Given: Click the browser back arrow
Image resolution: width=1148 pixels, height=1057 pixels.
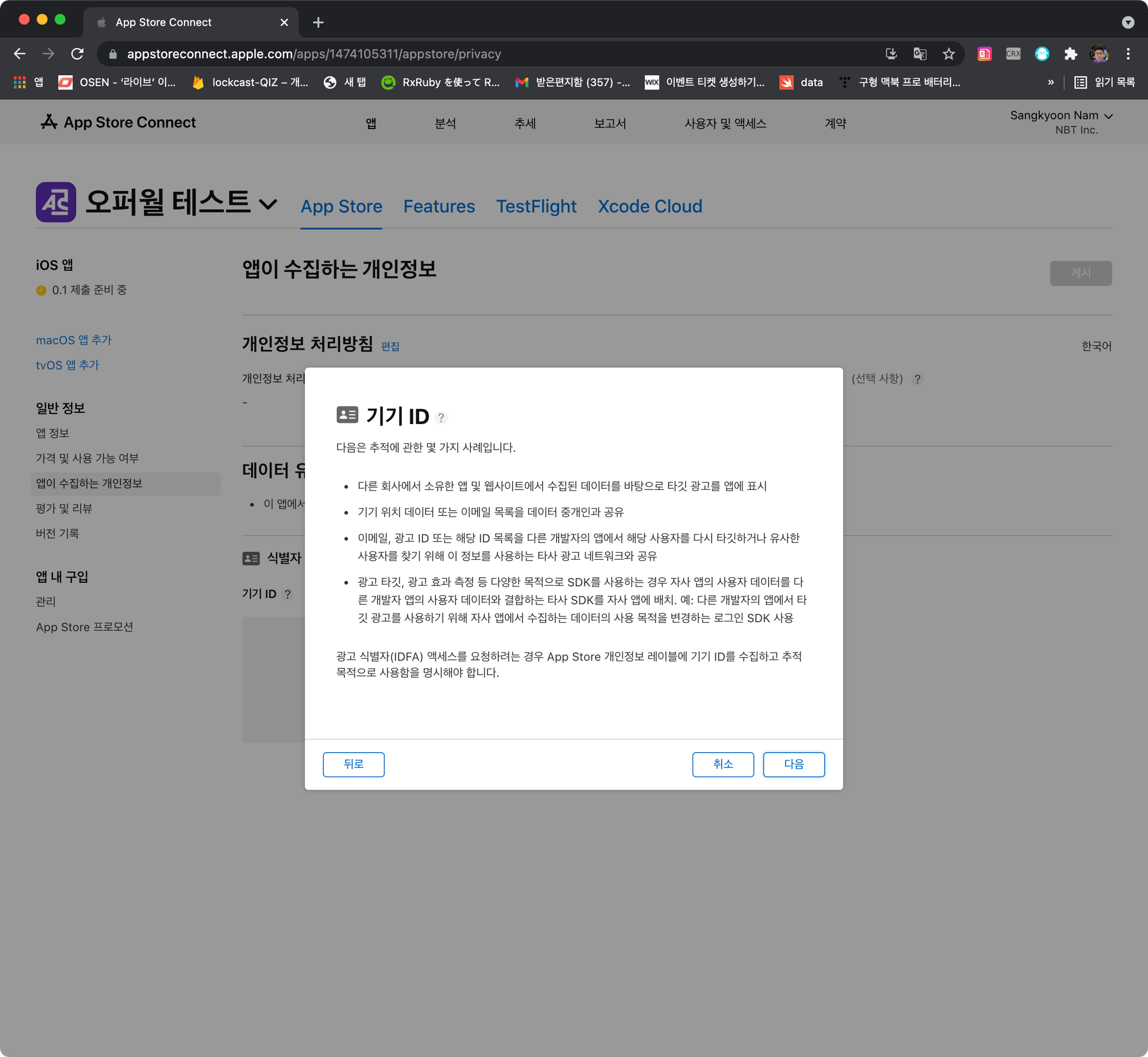Looking at the screenshot, I should [x=20, y=54].
